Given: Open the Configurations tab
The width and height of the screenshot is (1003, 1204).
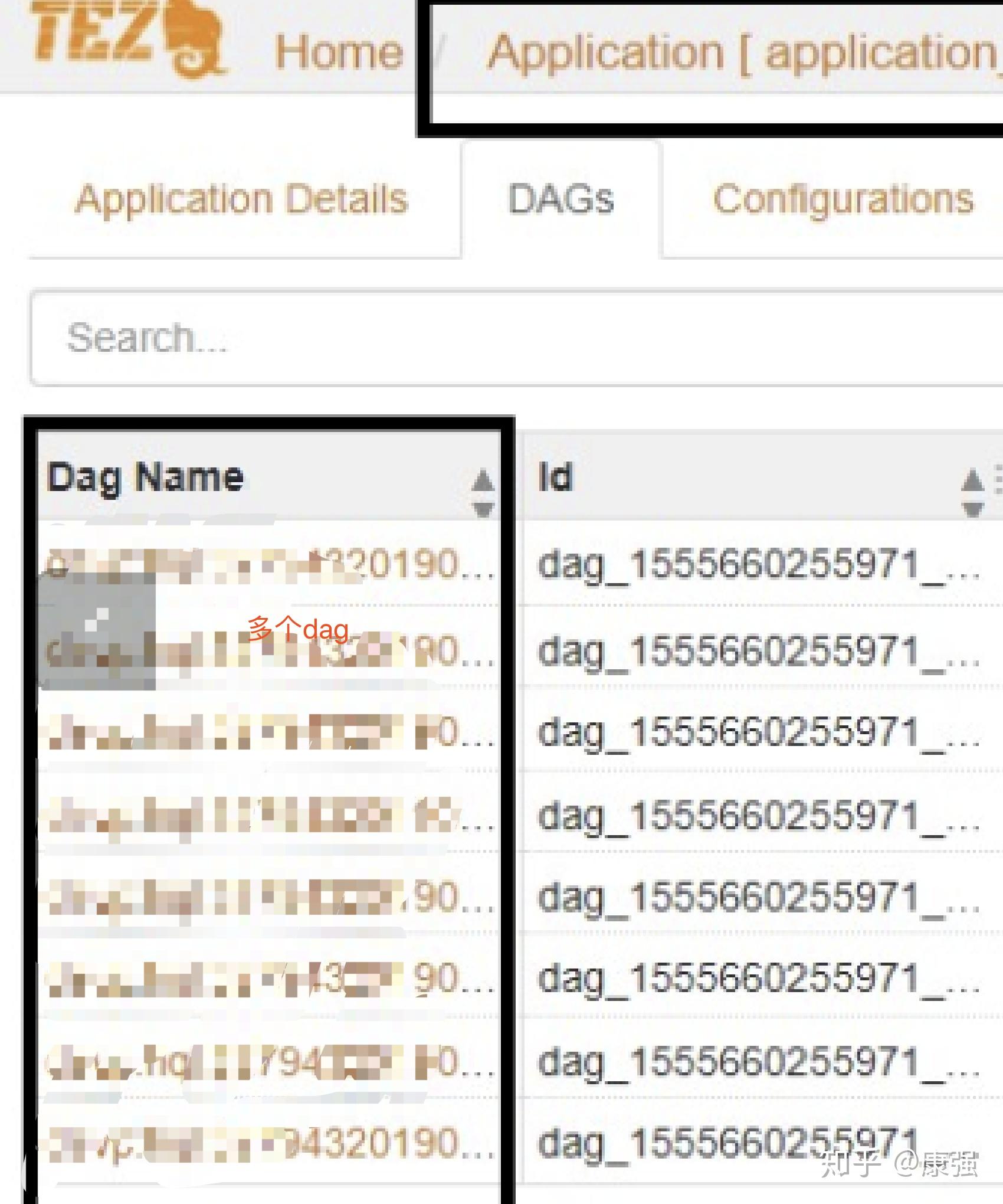Looking at the screenshot, I should [843, 199].
